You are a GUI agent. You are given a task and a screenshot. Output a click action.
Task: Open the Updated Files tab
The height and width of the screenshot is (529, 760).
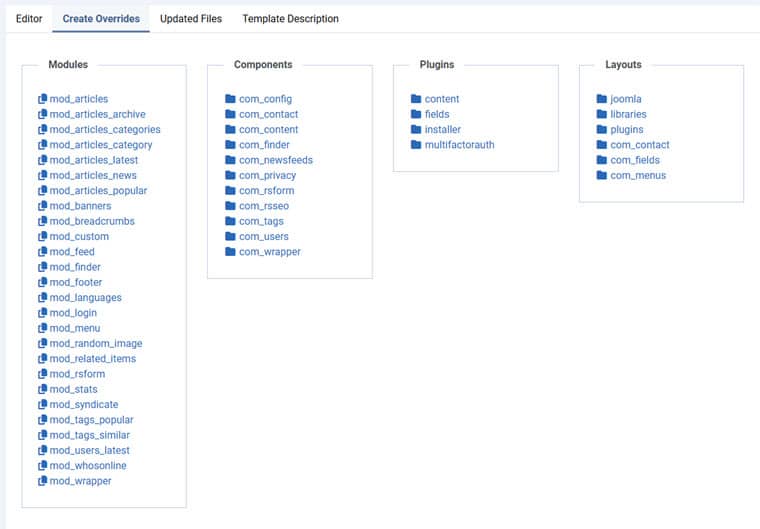point(191,18)
